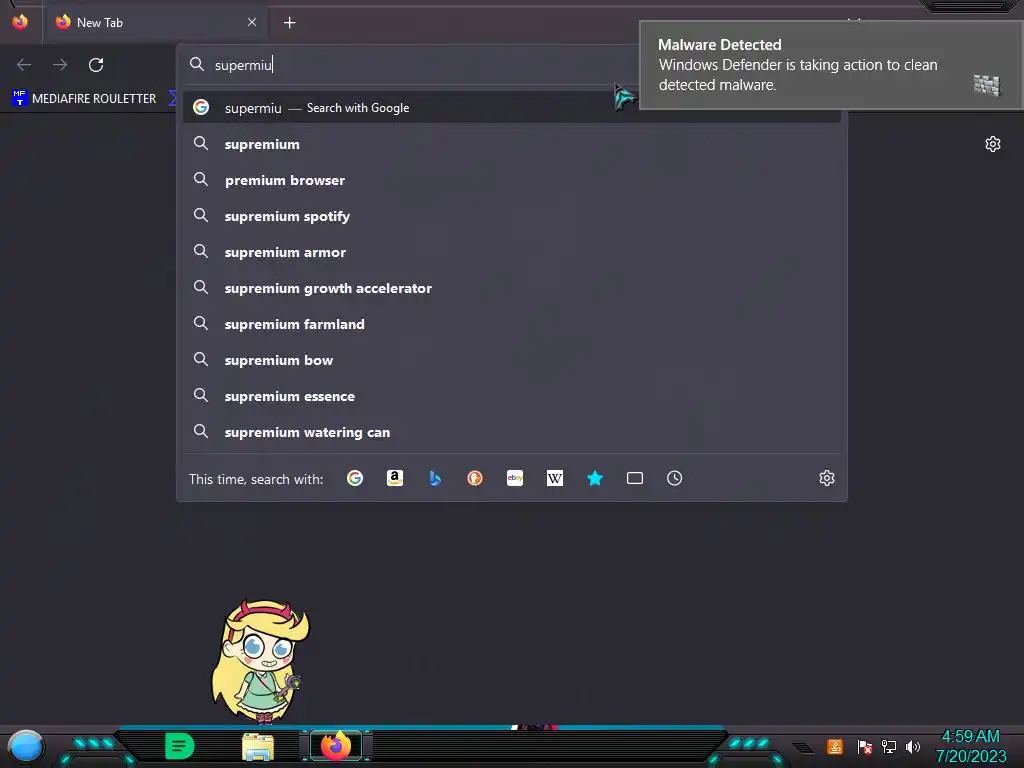Search this time with Bing icon
This screenshot has height=768, width=1024.
coord(435,479)
